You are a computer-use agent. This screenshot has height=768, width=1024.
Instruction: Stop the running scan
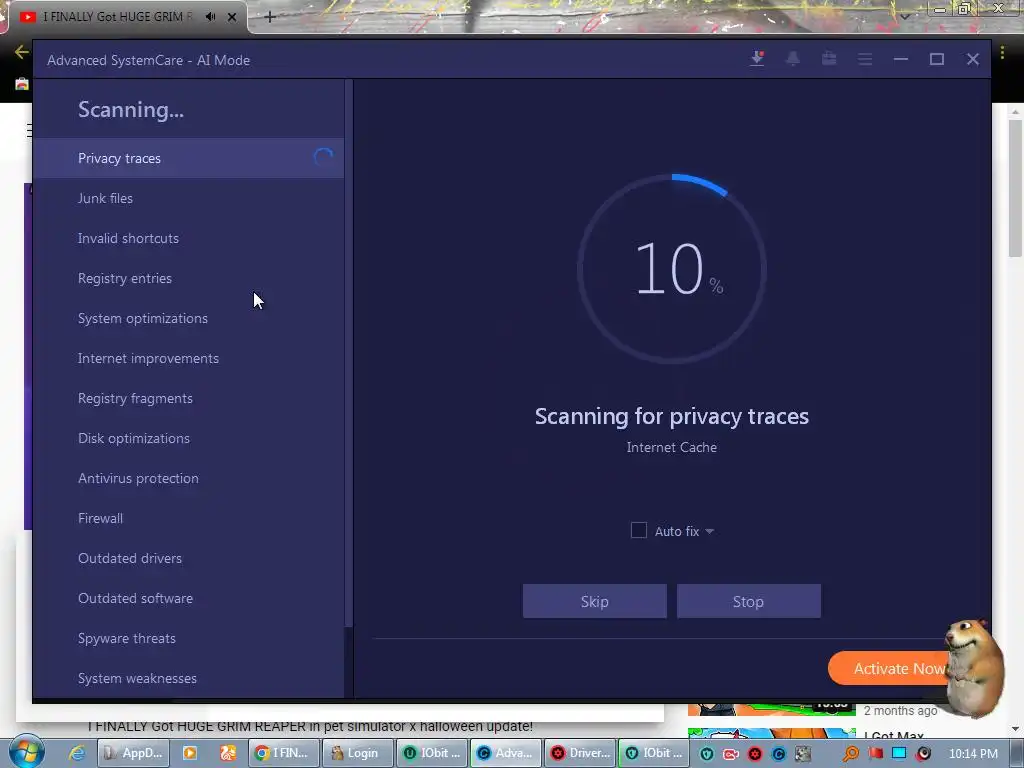tap(748, 601)
